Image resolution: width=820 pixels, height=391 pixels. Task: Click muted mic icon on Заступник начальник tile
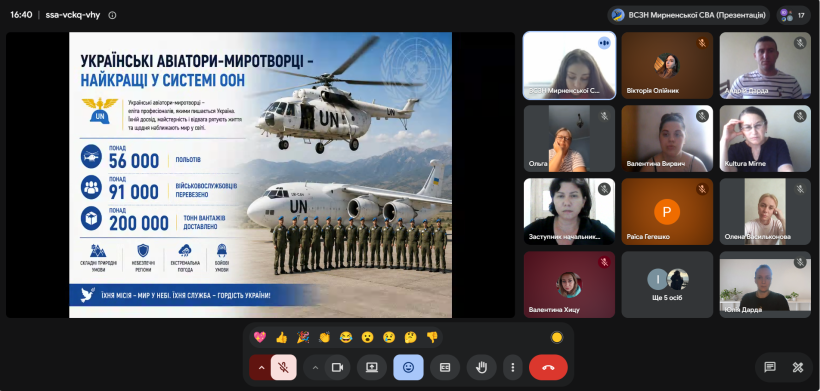coord(604,189)
